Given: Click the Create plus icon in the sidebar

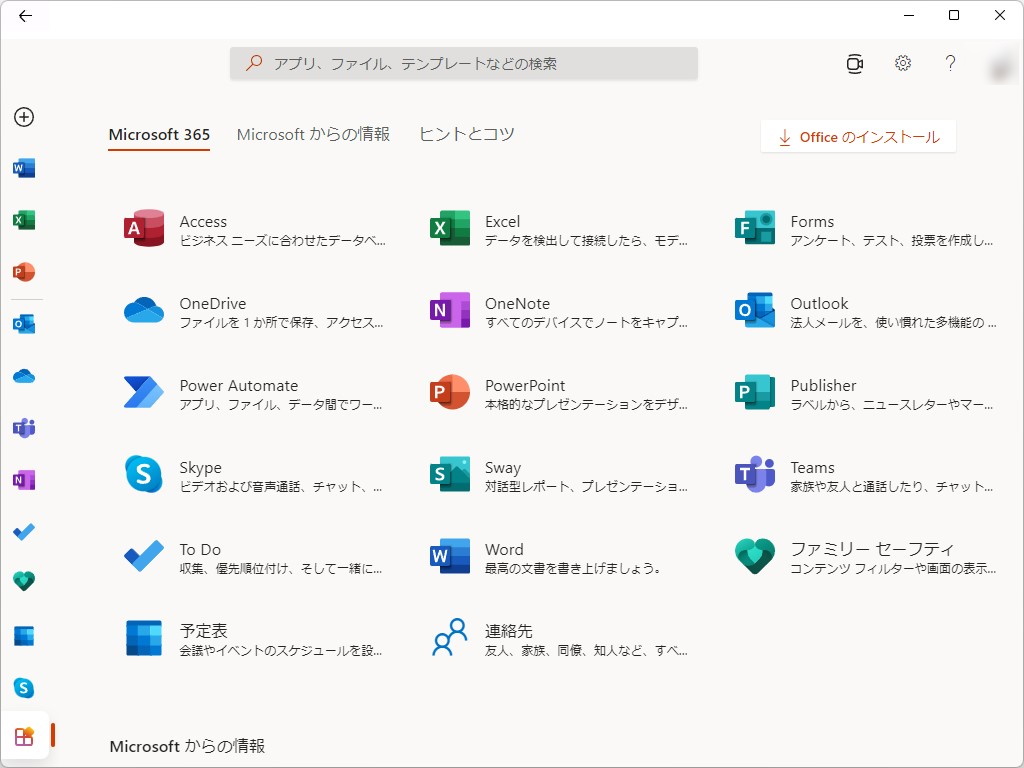Looking at the screenshot, I should point(23,117).
